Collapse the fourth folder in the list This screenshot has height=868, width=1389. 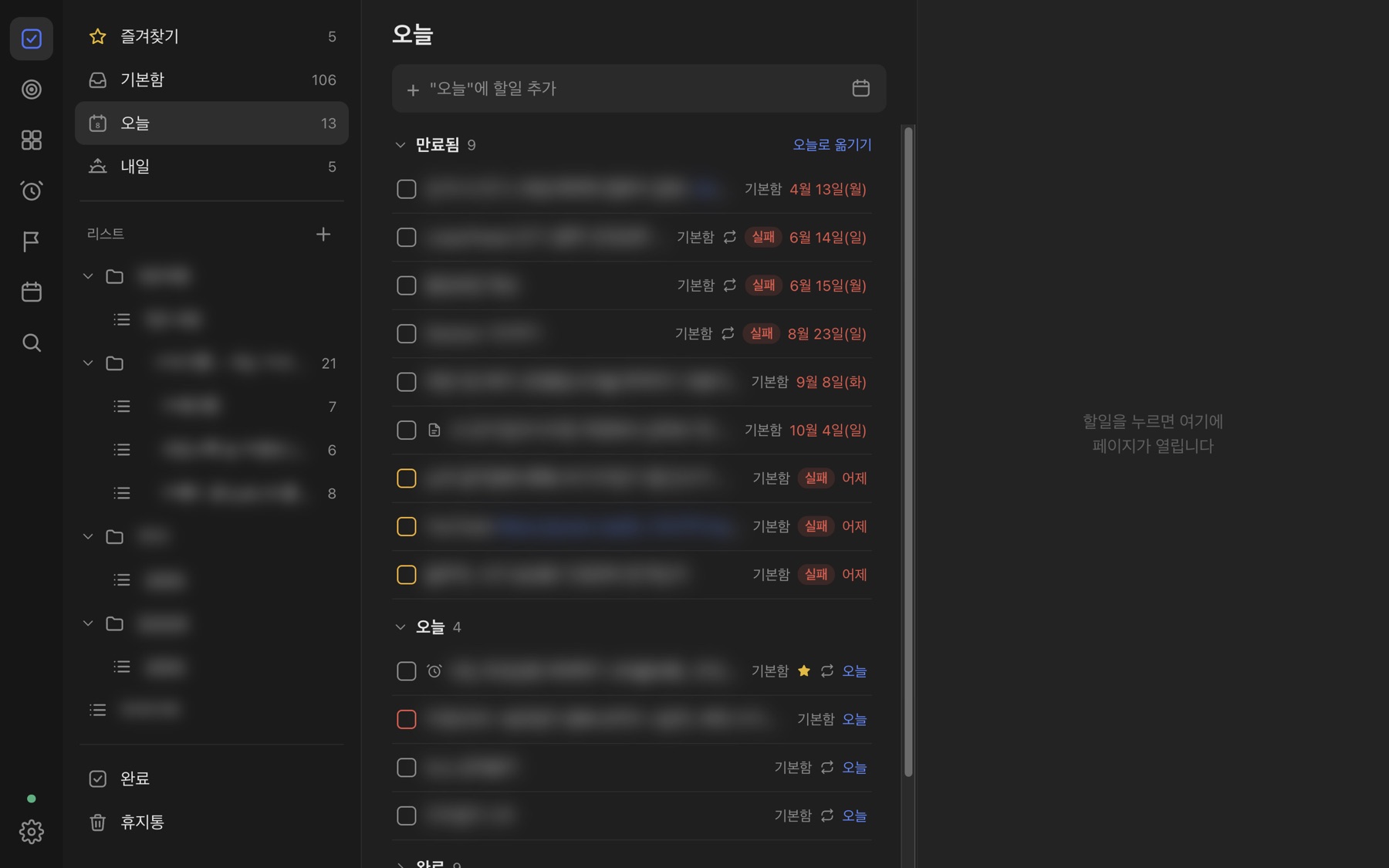(x=88, y=623)
